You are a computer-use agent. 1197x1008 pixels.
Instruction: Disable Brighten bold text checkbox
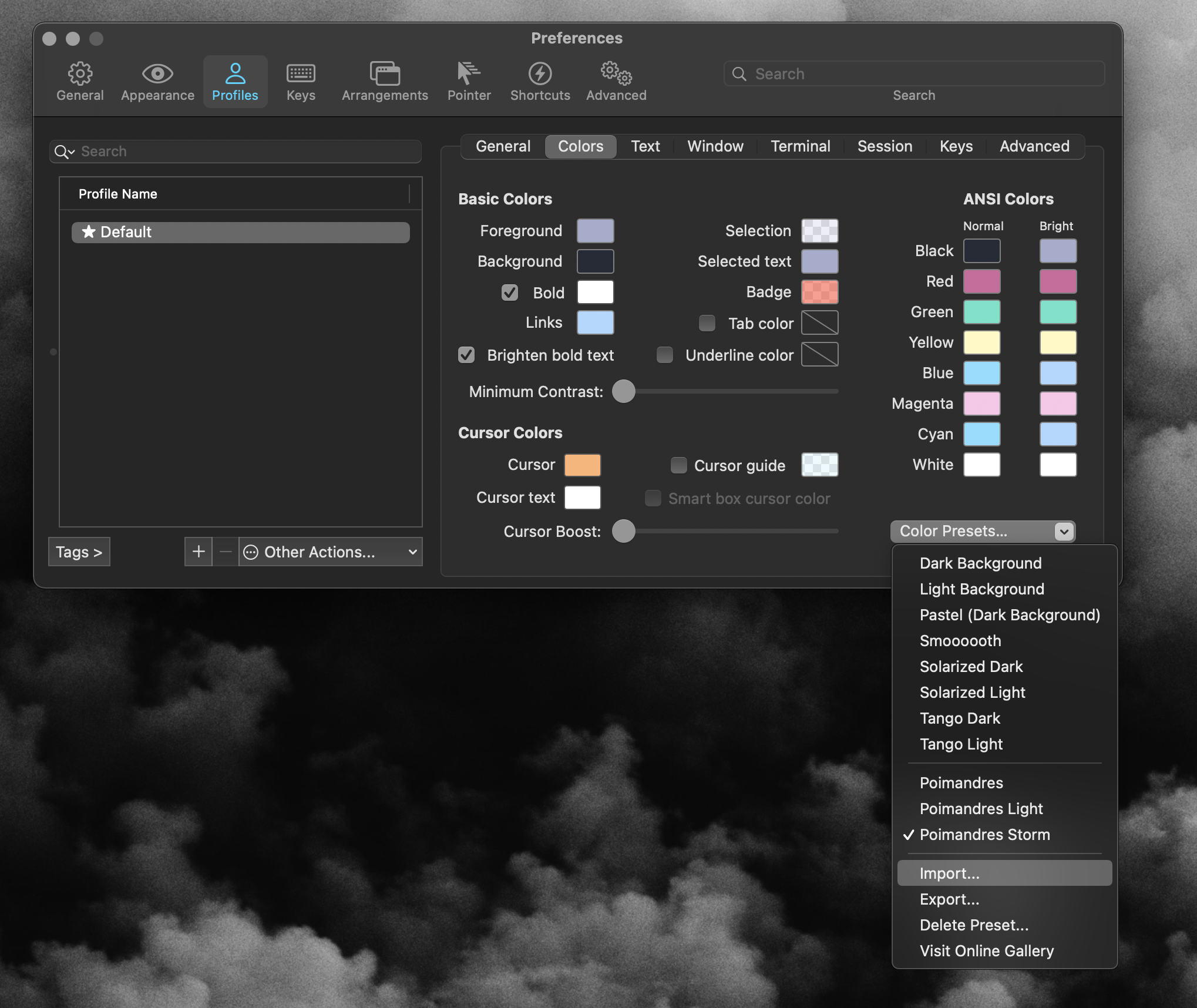tap(466, 355)
